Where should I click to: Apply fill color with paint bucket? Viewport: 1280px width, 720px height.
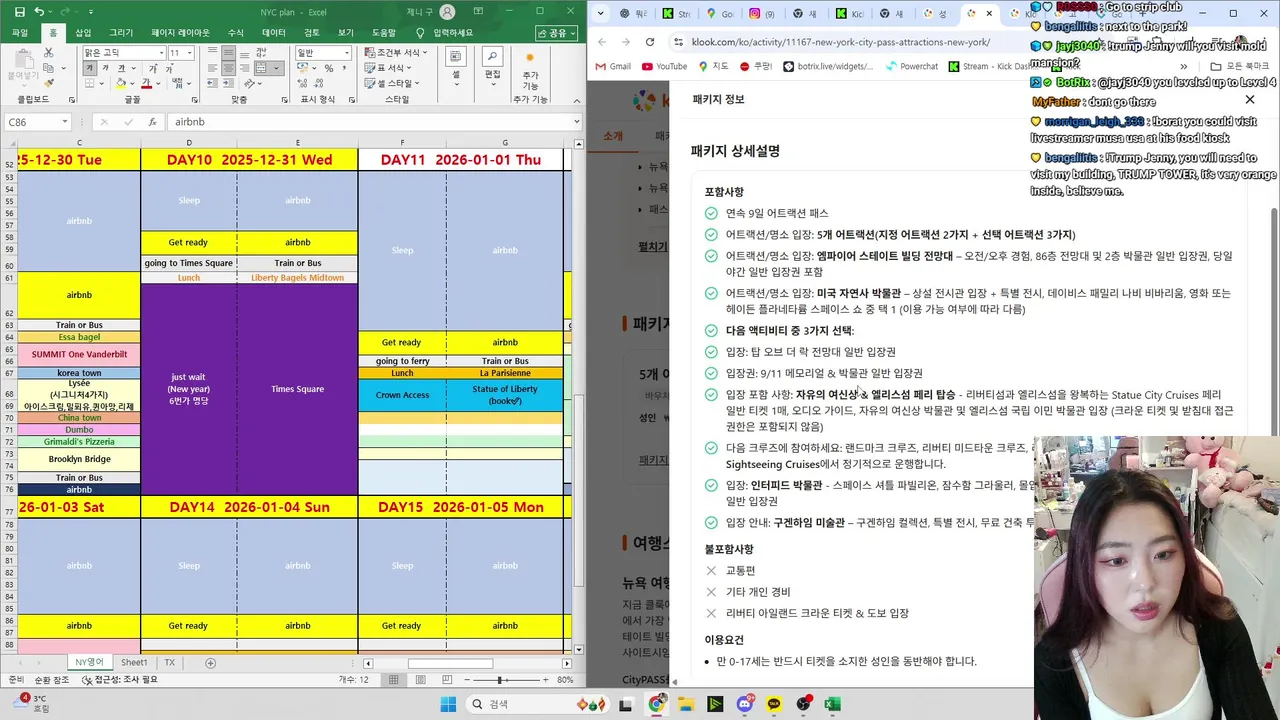point(120,83)
